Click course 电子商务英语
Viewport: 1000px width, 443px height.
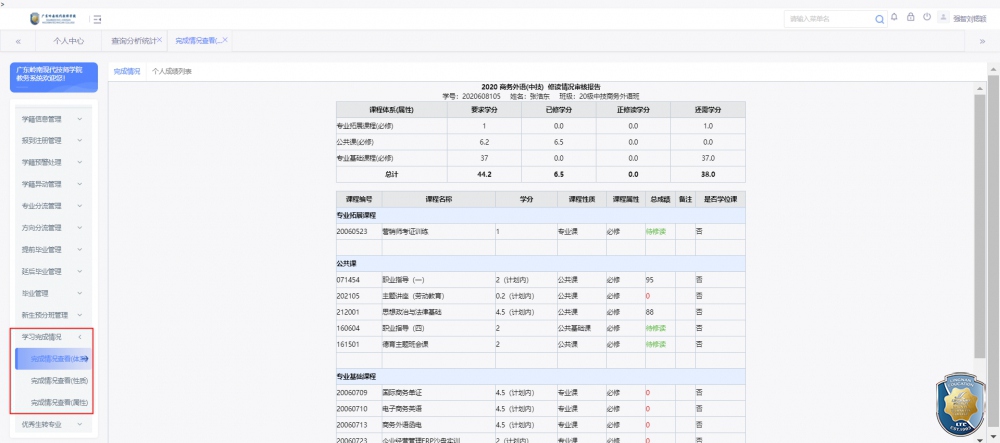coord(402,408)
